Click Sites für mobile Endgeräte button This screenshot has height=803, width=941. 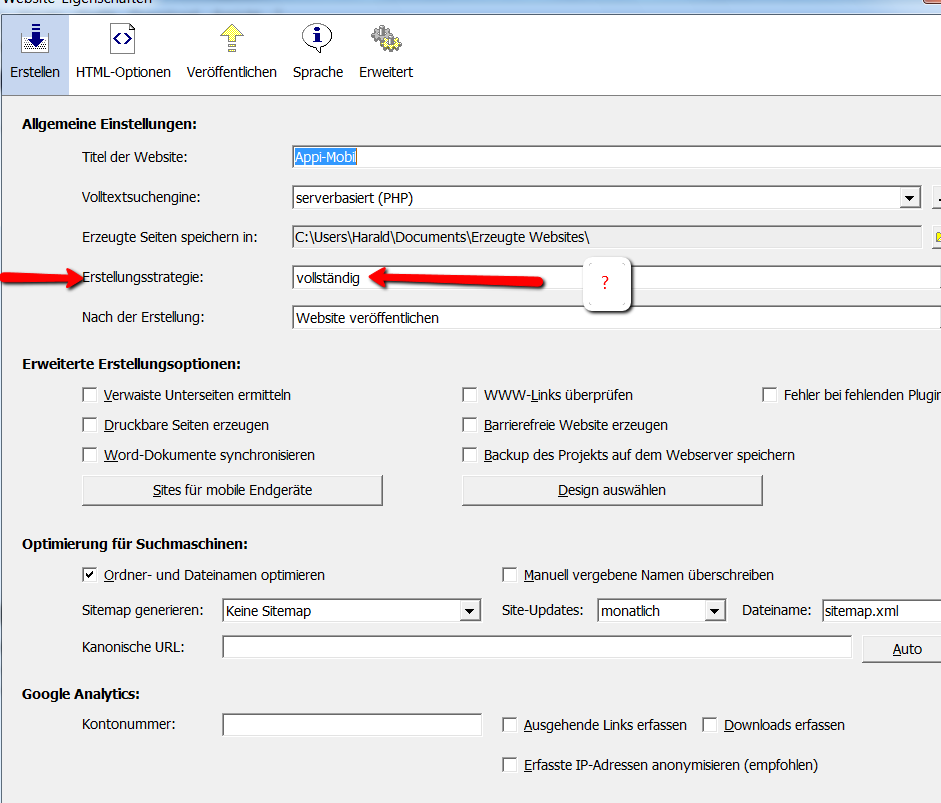pyautogui.click(x=232, y=490)
